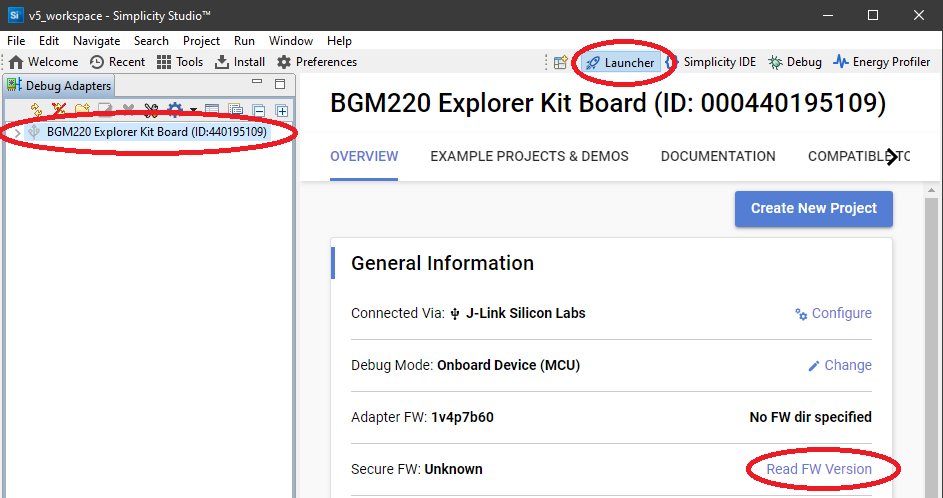The image size is (943, 498).
Task: Open the Window menu
Action: point(291,41)
